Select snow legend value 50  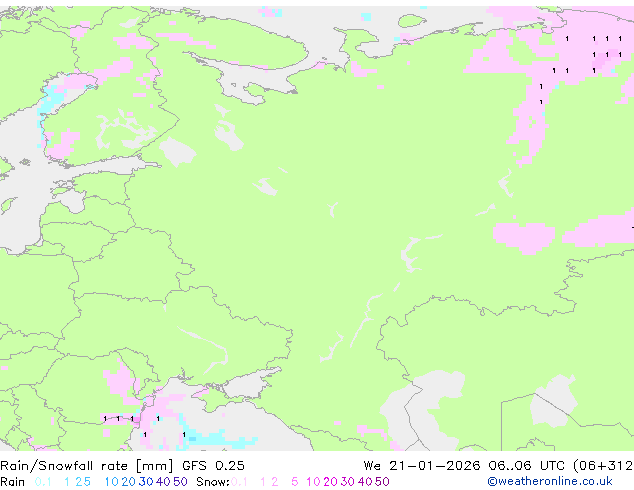tap(382, 482)
